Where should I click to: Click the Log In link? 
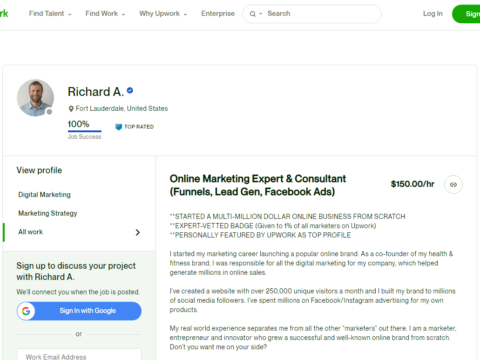coord(433,14)
